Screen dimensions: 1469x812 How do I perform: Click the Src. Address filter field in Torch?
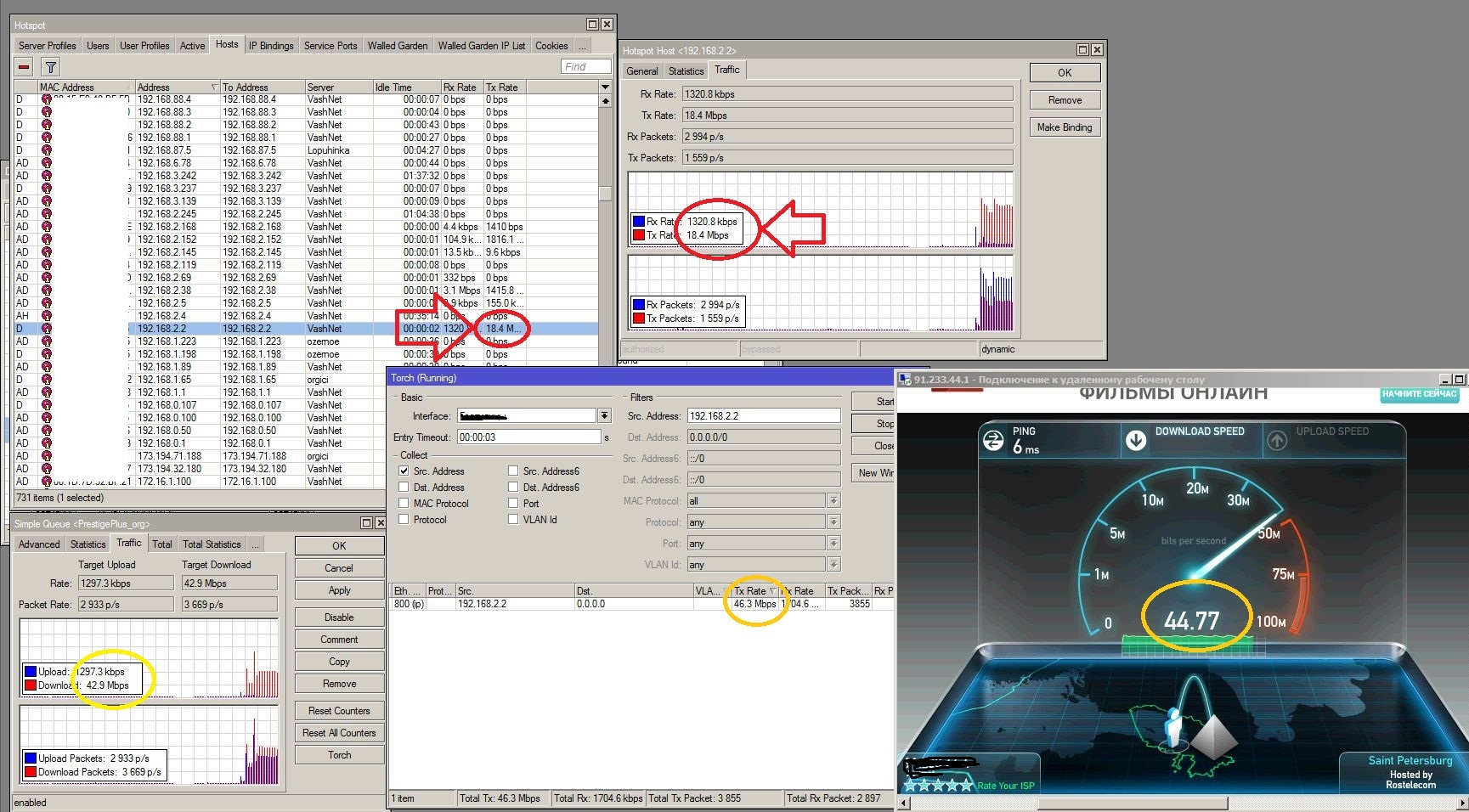(764, 416)
